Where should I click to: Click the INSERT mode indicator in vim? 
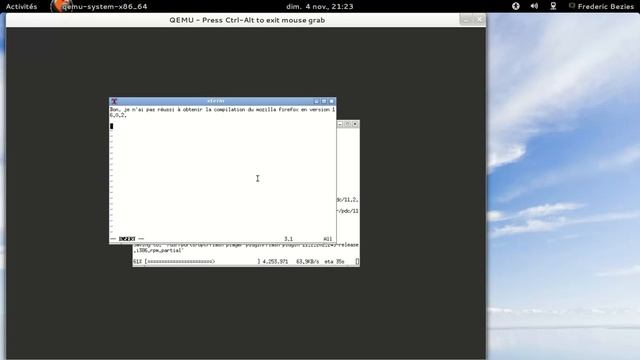127,239
